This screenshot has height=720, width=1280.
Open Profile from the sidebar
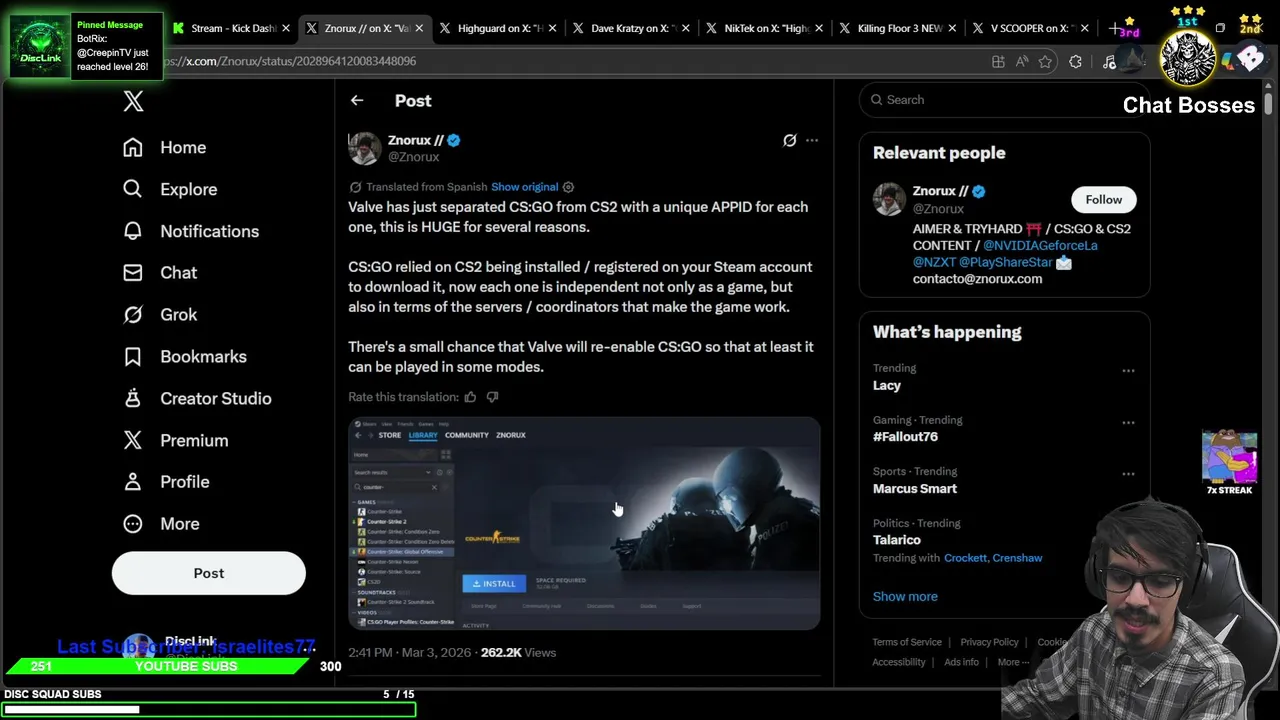click(165, 482)
